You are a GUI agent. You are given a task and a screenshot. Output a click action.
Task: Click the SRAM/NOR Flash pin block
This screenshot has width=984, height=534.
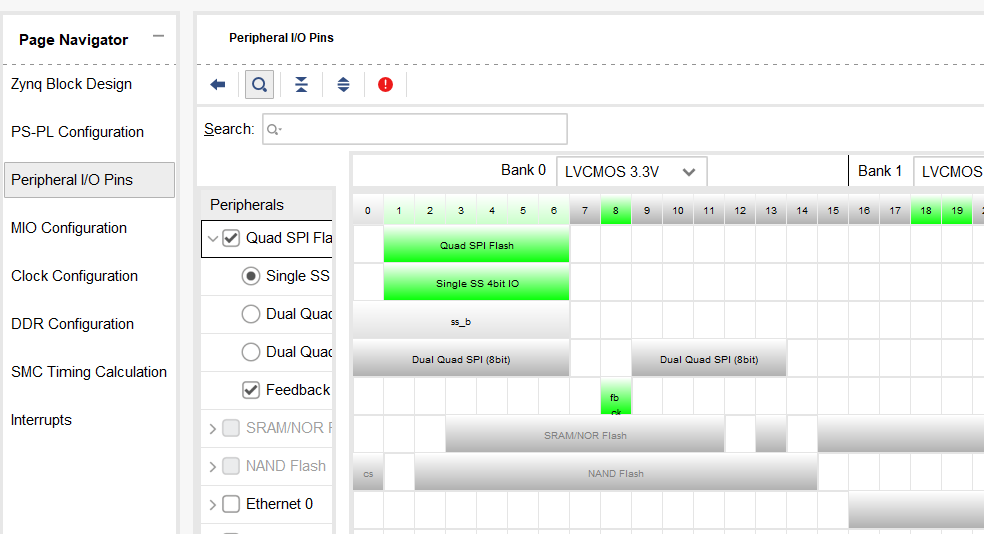point(585,435)
